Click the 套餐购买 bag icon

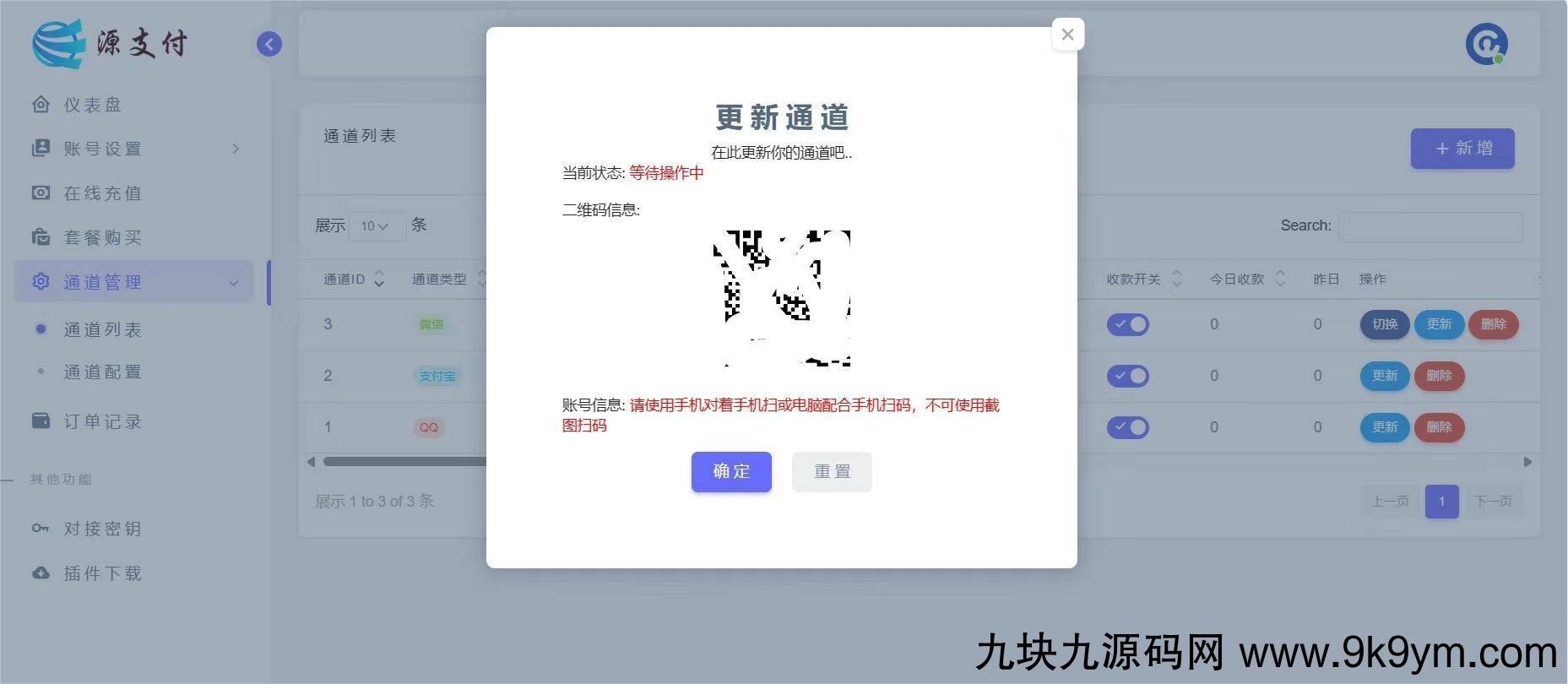[x=41, y=236]
